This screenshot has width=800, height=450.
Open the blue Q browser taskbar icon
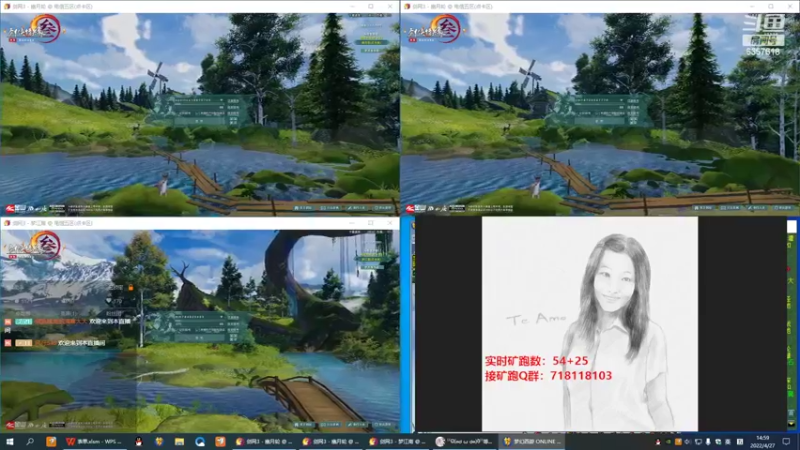199,441
